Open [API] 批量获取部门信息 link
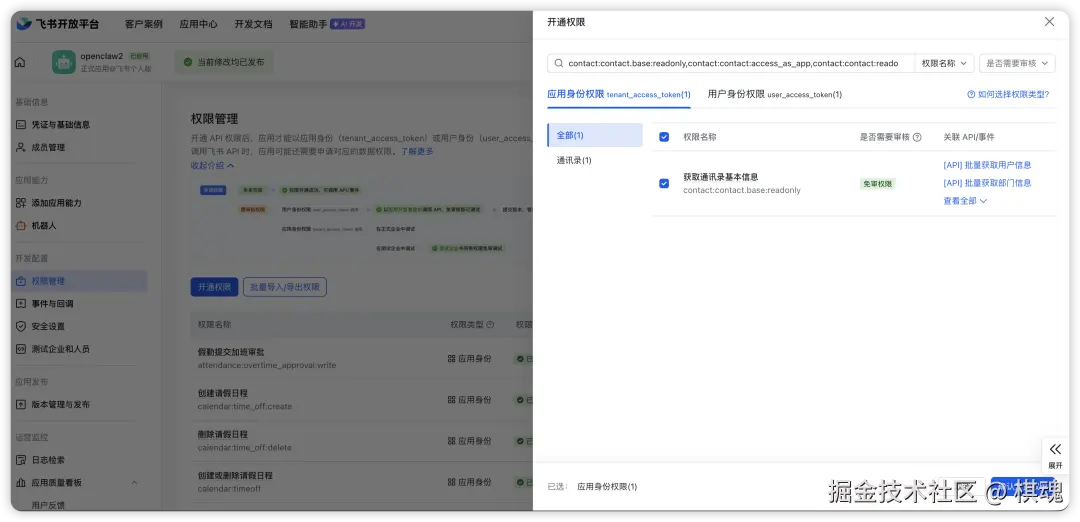The image size is (1080, 522). click(987, 183)
